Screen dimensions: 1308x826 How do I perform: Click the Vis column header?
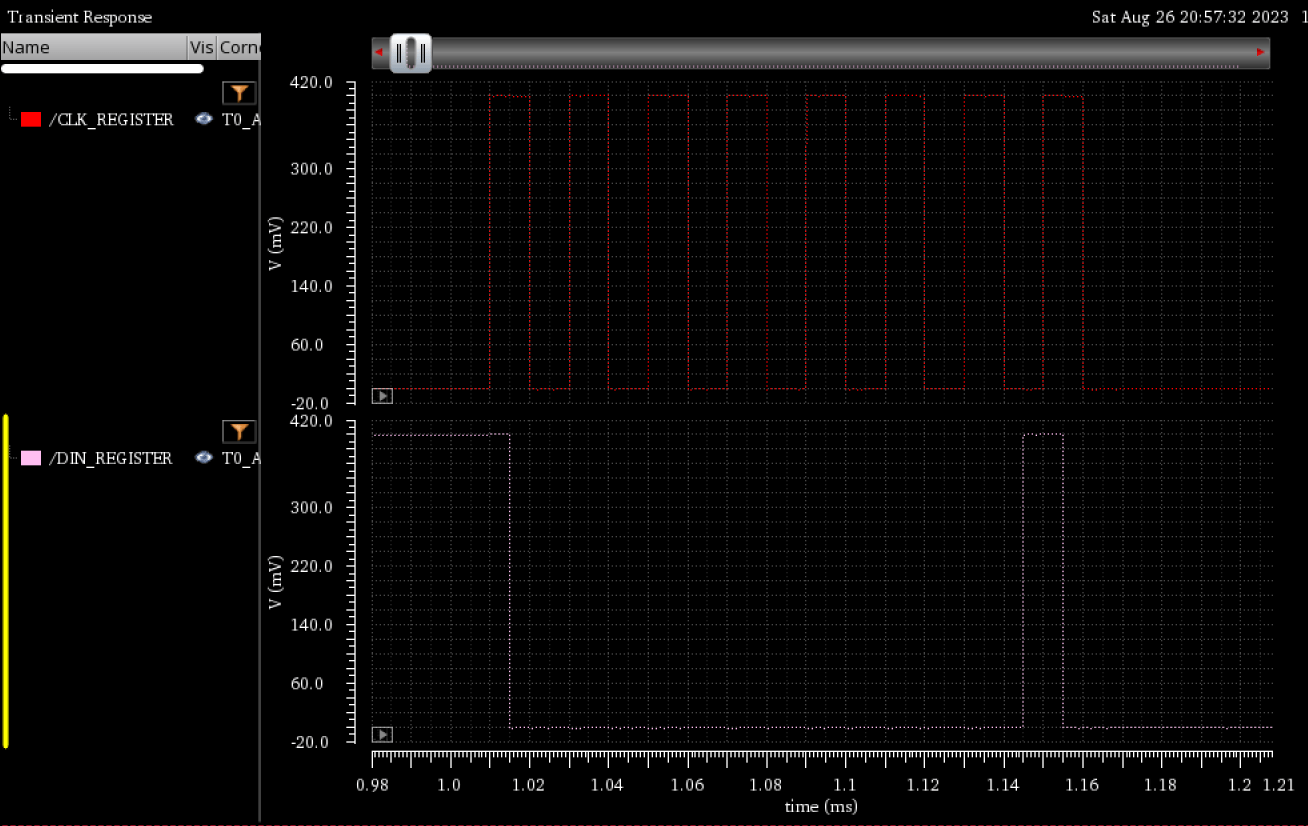pos(201,48)
